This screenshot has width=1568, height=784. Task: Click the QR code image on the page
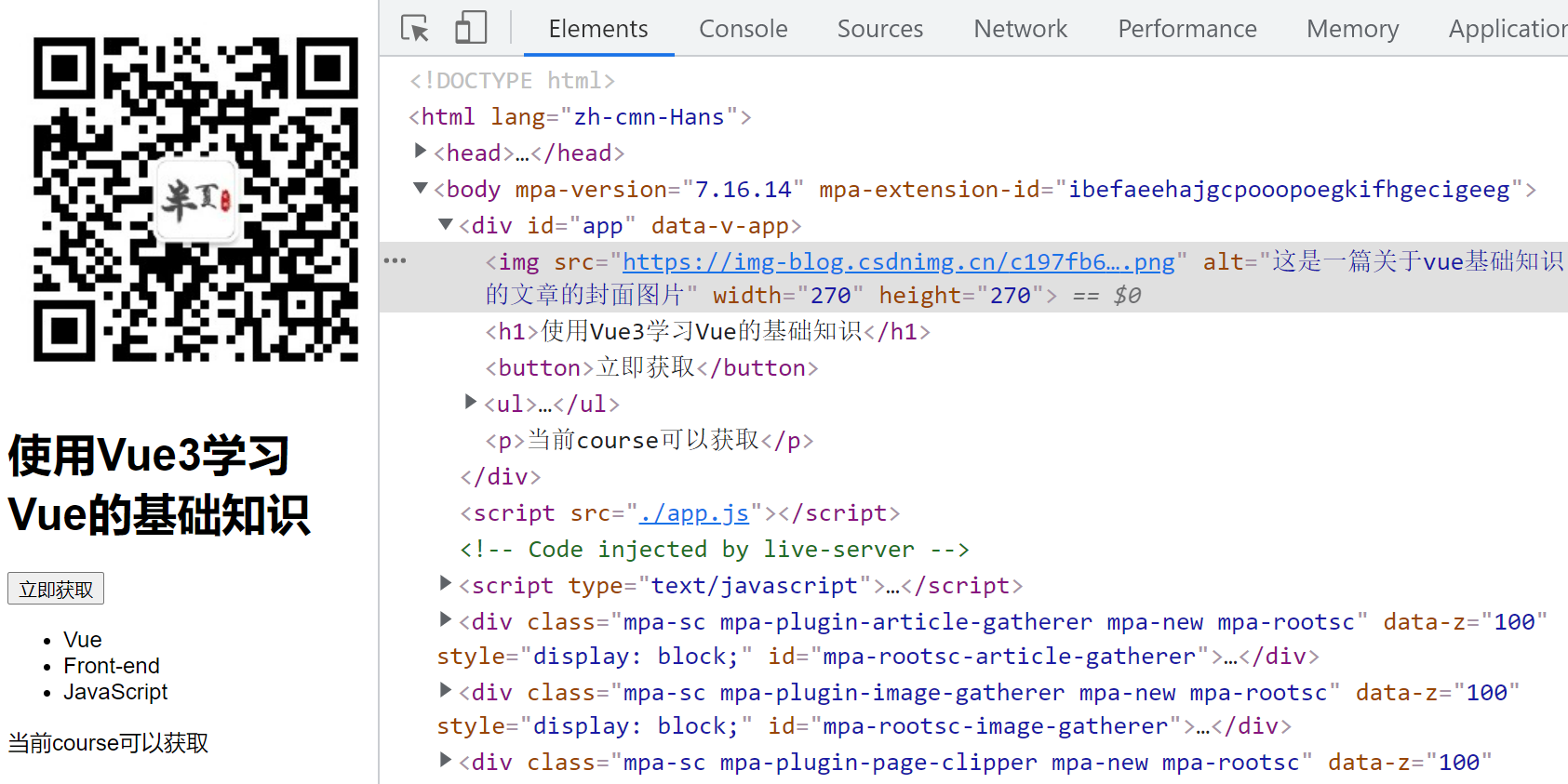(195, 200)
